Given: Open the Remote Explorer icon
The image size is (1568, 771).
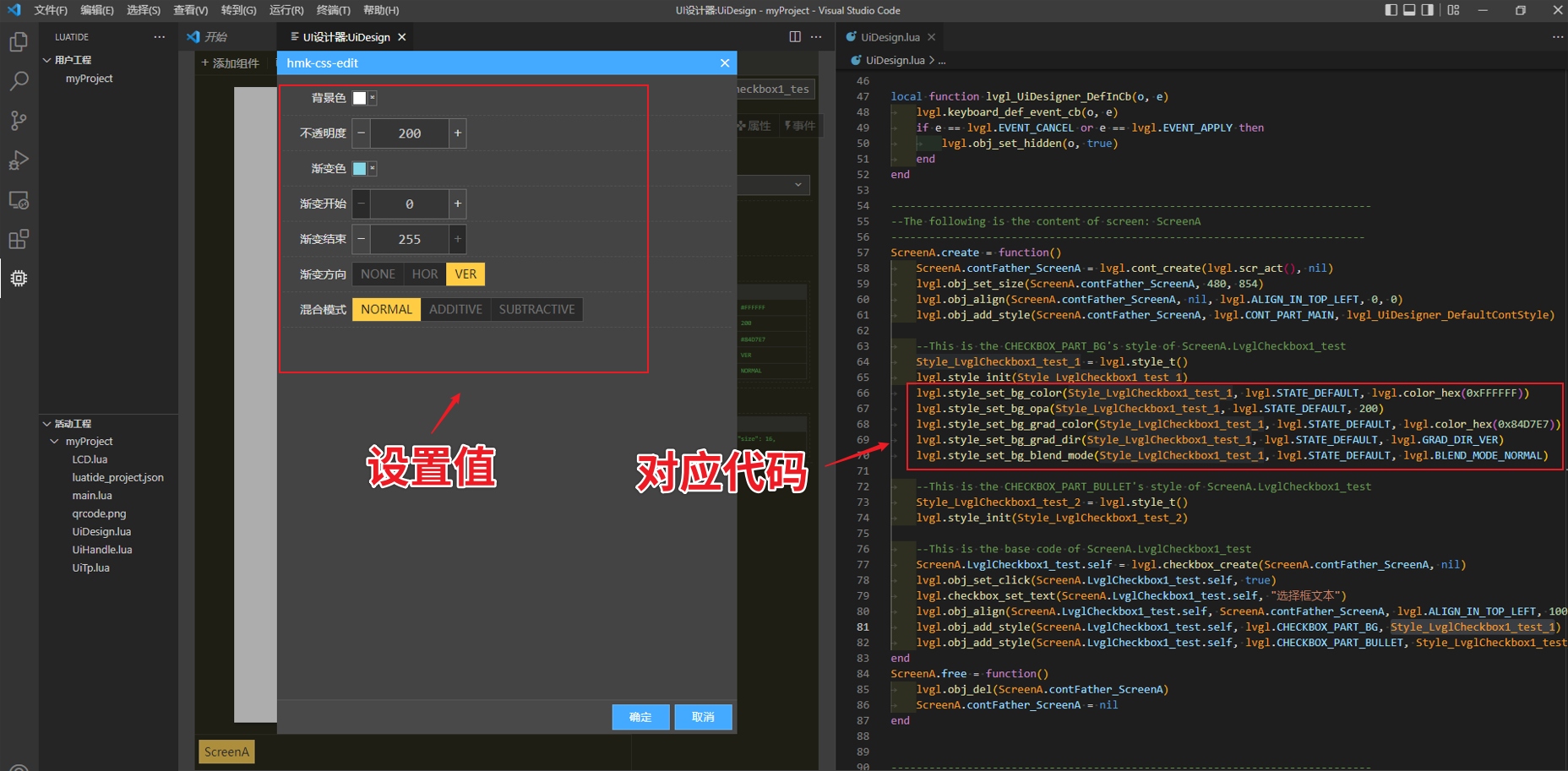Looking at the screenshot, I should pyautogui.click(x=19, y=200).
